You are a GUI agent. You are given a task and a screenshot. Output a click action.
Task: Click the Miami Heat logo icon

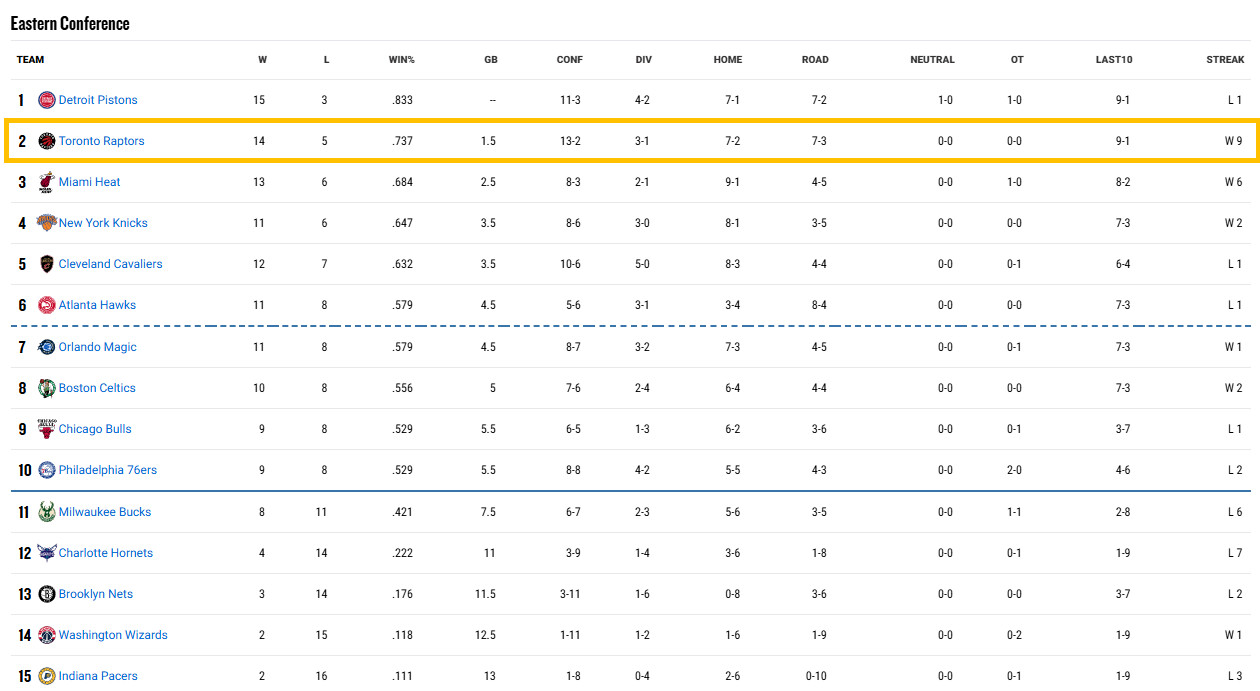(47, 182)
